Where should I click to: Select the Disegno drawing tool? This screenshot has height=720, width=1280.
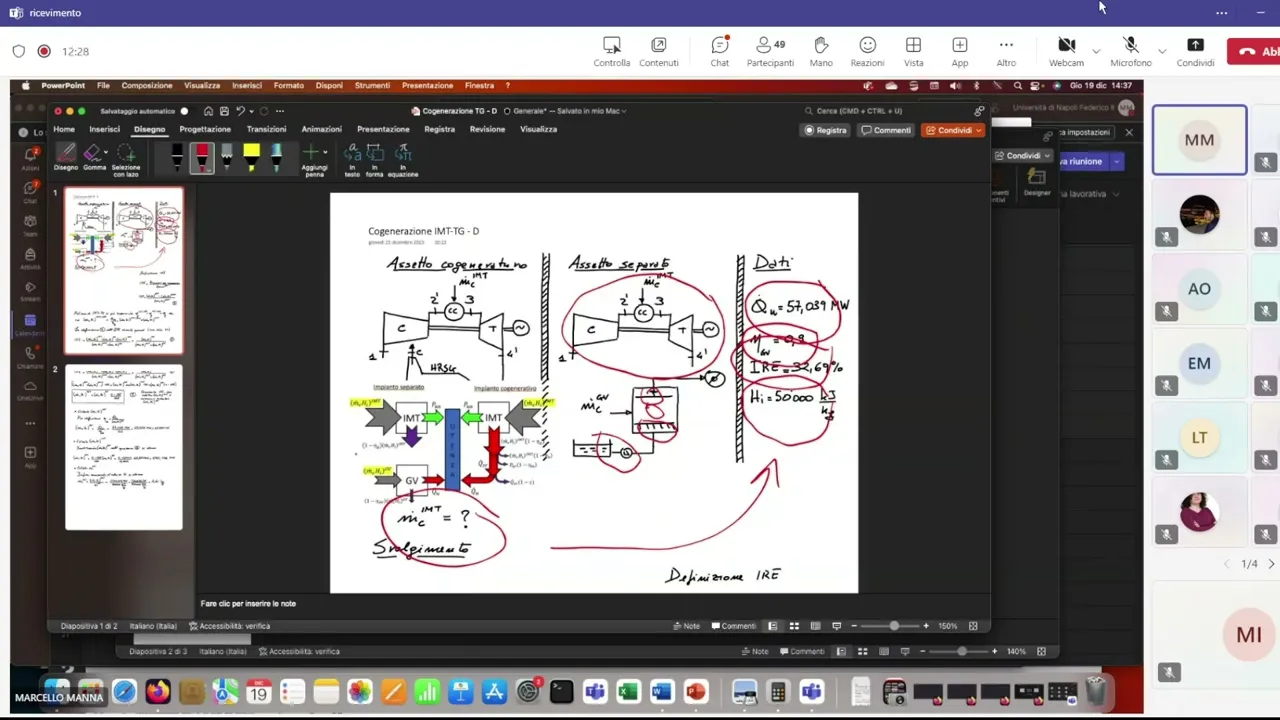(66, 157)
